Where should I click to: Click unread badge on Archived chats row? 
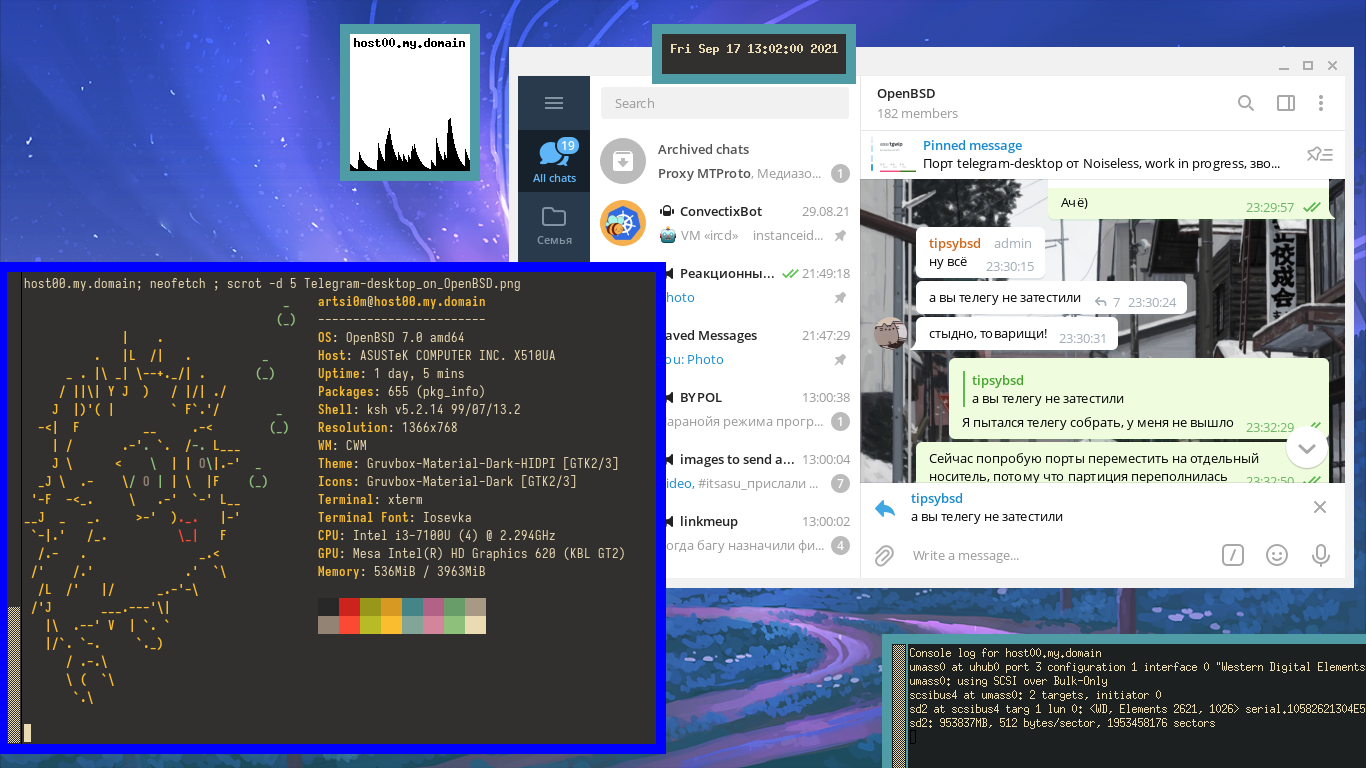840,174
